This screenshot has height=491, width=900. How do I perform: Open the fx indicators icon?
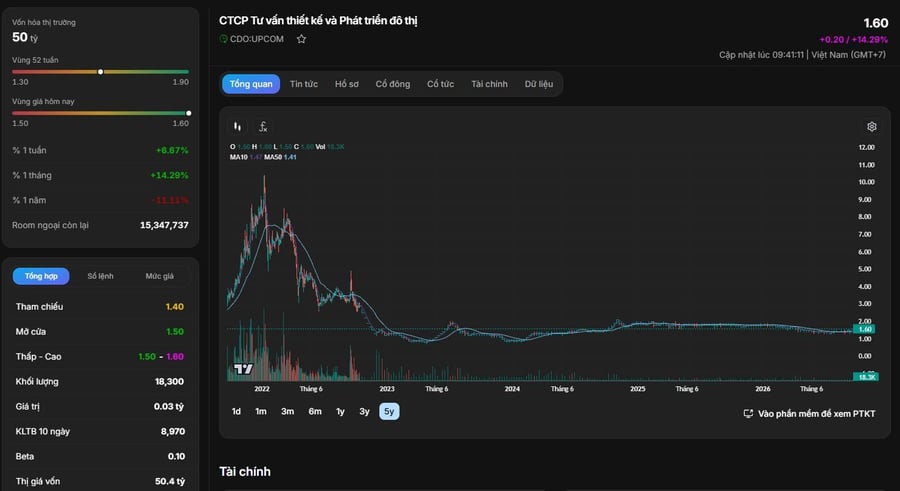point(263,127)
